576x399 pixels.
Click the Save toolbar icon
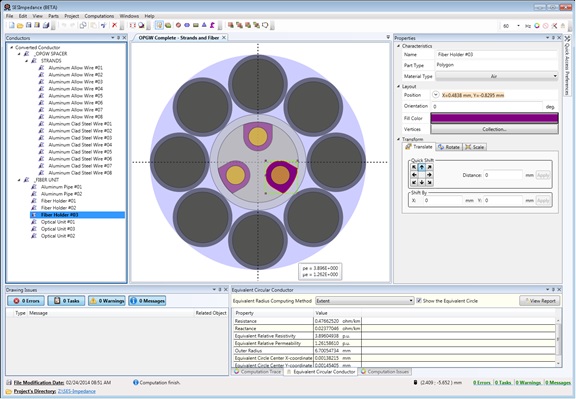click(28, 25)
